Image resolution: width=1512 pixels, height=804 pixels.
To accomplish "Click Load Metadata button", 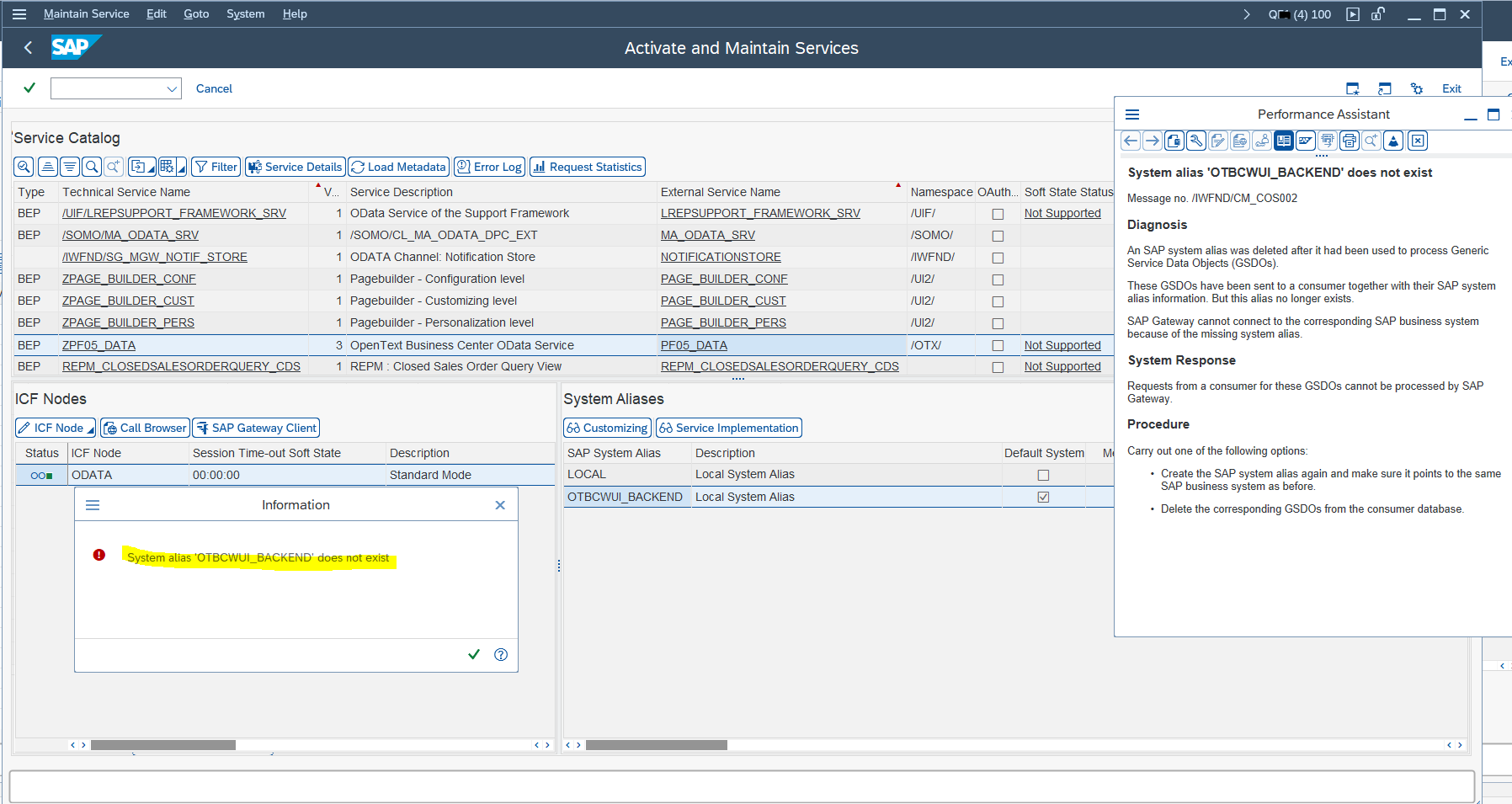I will pos(398,167).
